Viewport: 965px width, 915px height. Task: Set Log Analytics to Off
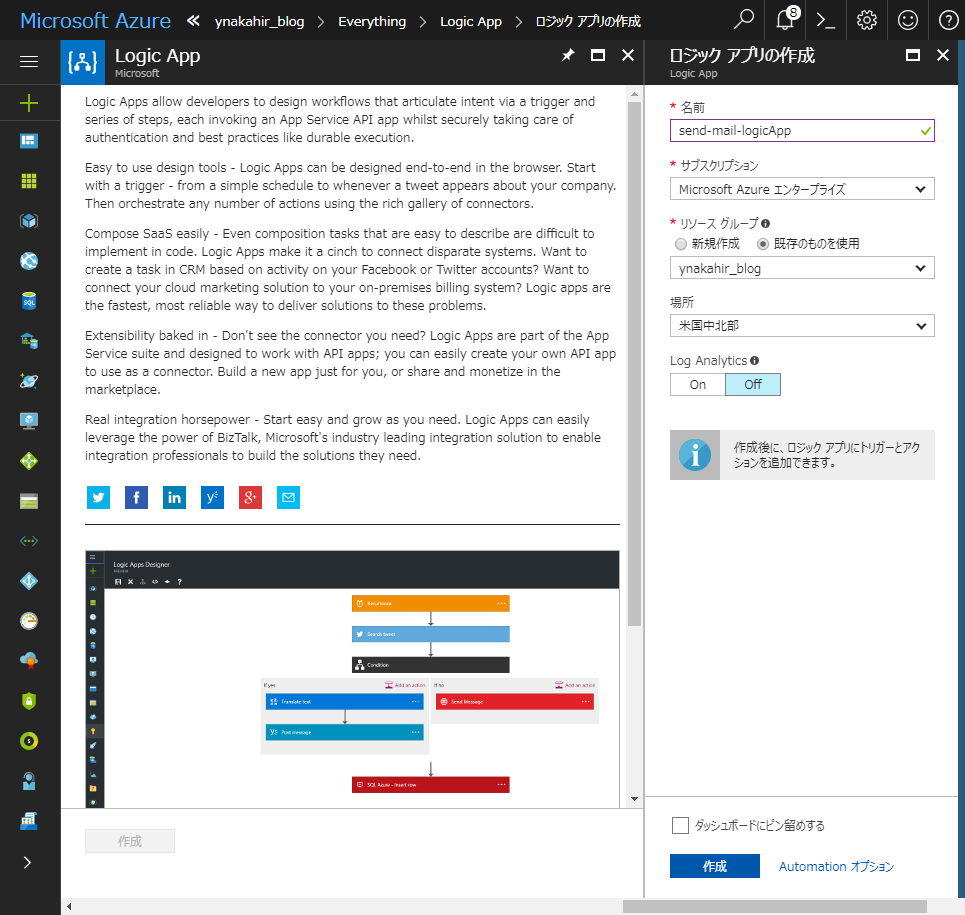click(x=753, y=385)
